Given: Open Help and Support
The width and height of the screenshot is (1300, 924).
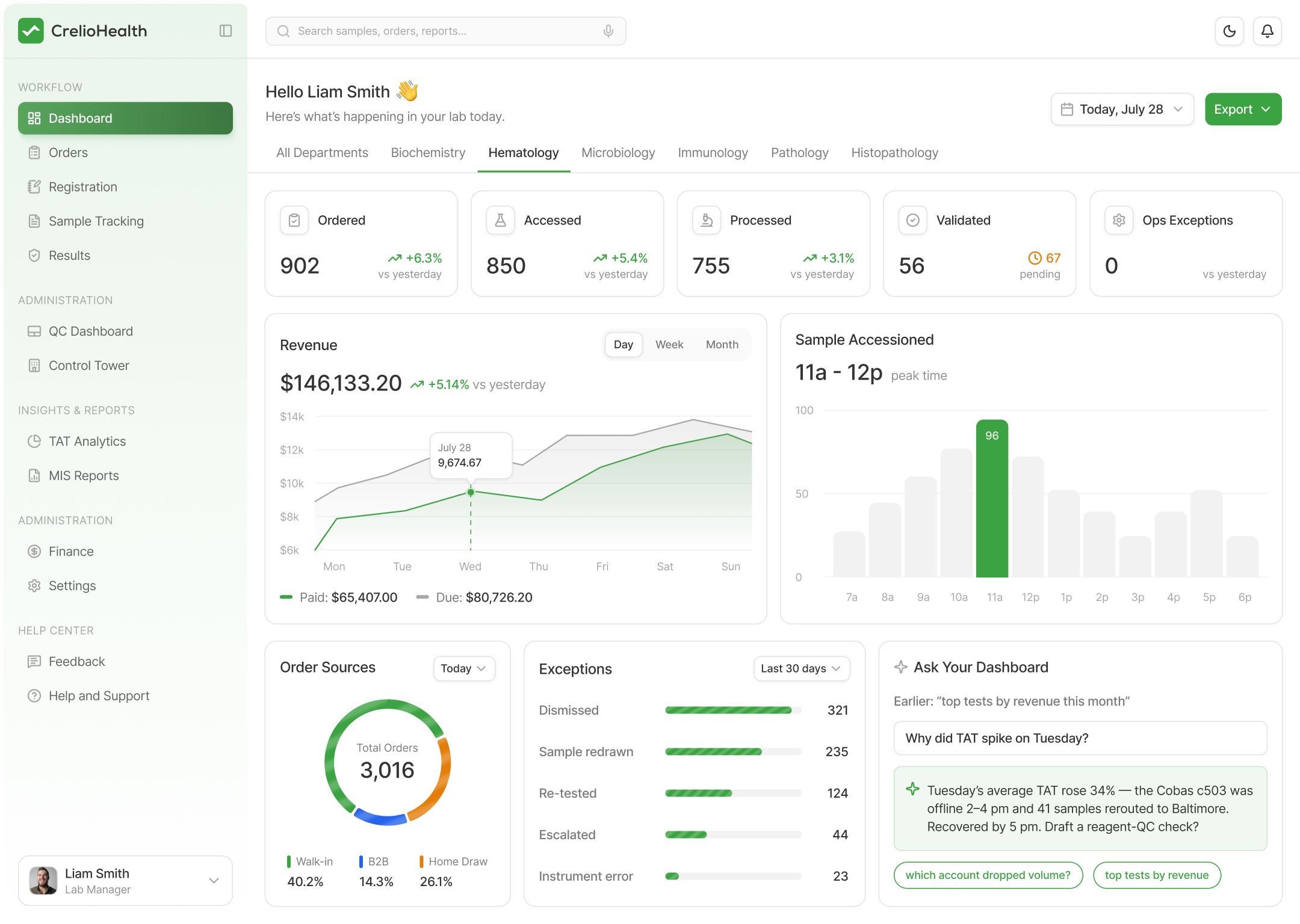Looking at the screenshot, I should click(125, 696).
